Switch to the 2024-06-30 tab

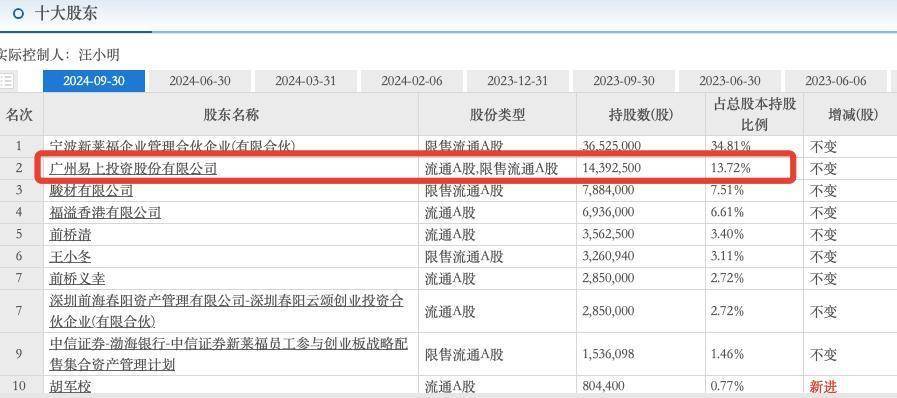[200, 81]
